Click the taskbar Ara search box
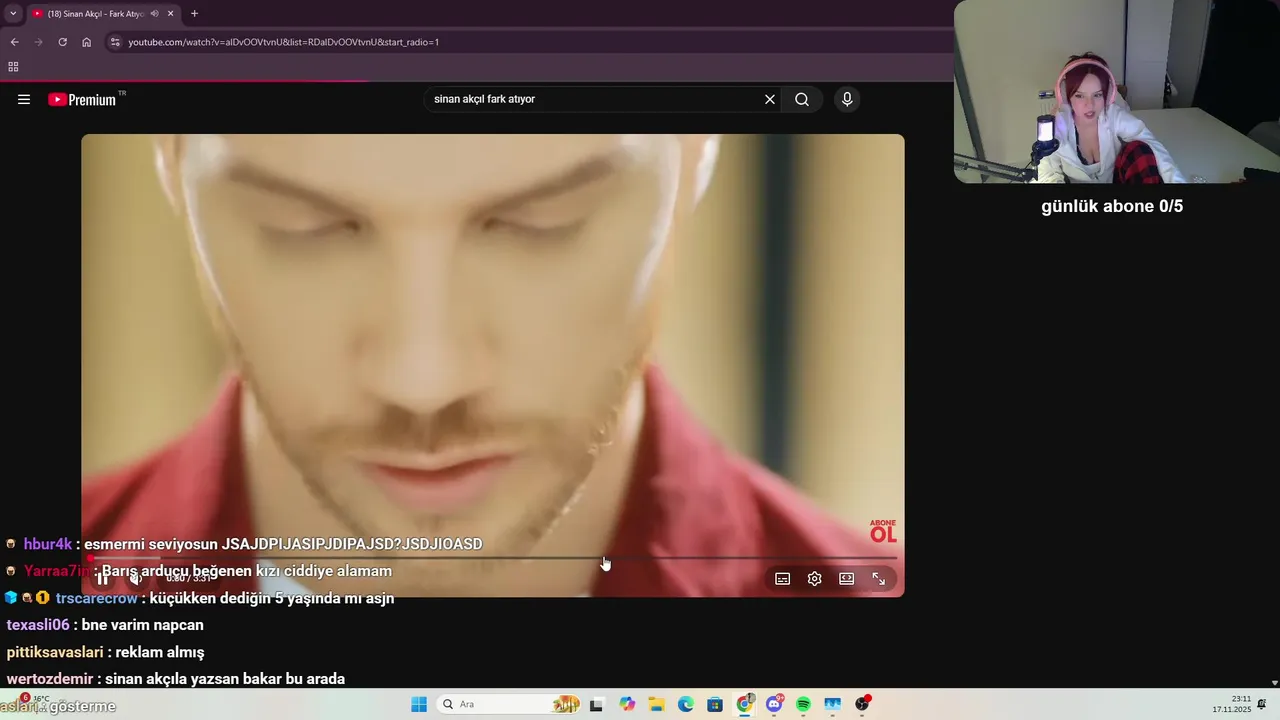1280x720 pixels. (510, 704)
